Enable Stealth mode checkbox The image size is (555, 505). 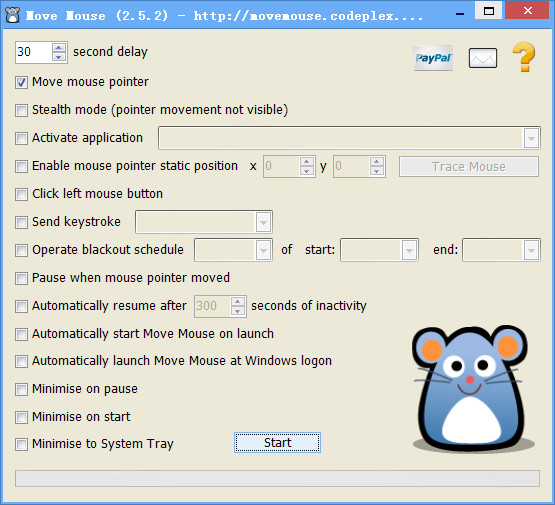(x=21, y=110)
